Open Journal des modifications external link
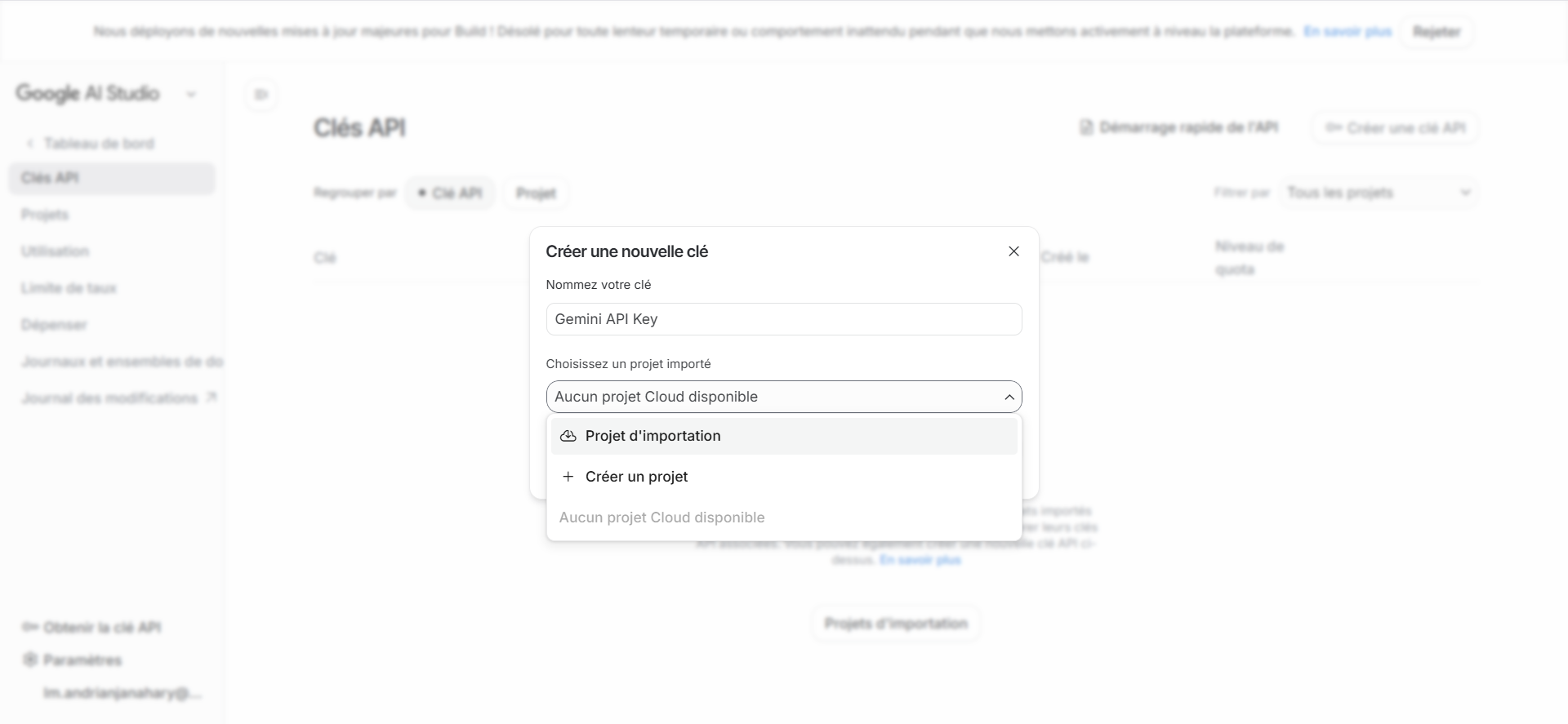Screen dimensions: 1568x724 pos(213,396)
